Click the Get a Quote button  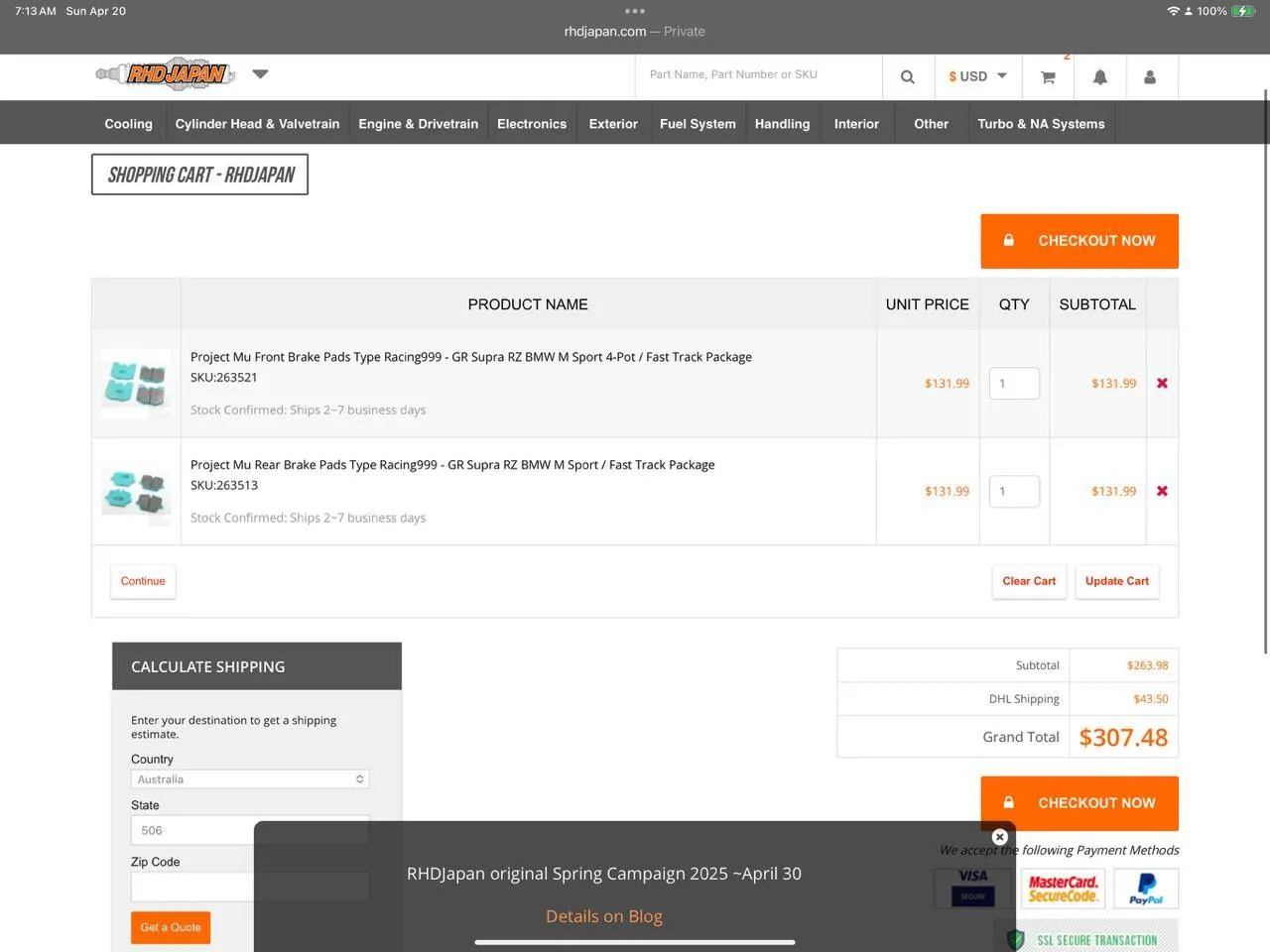pos(171,927)
